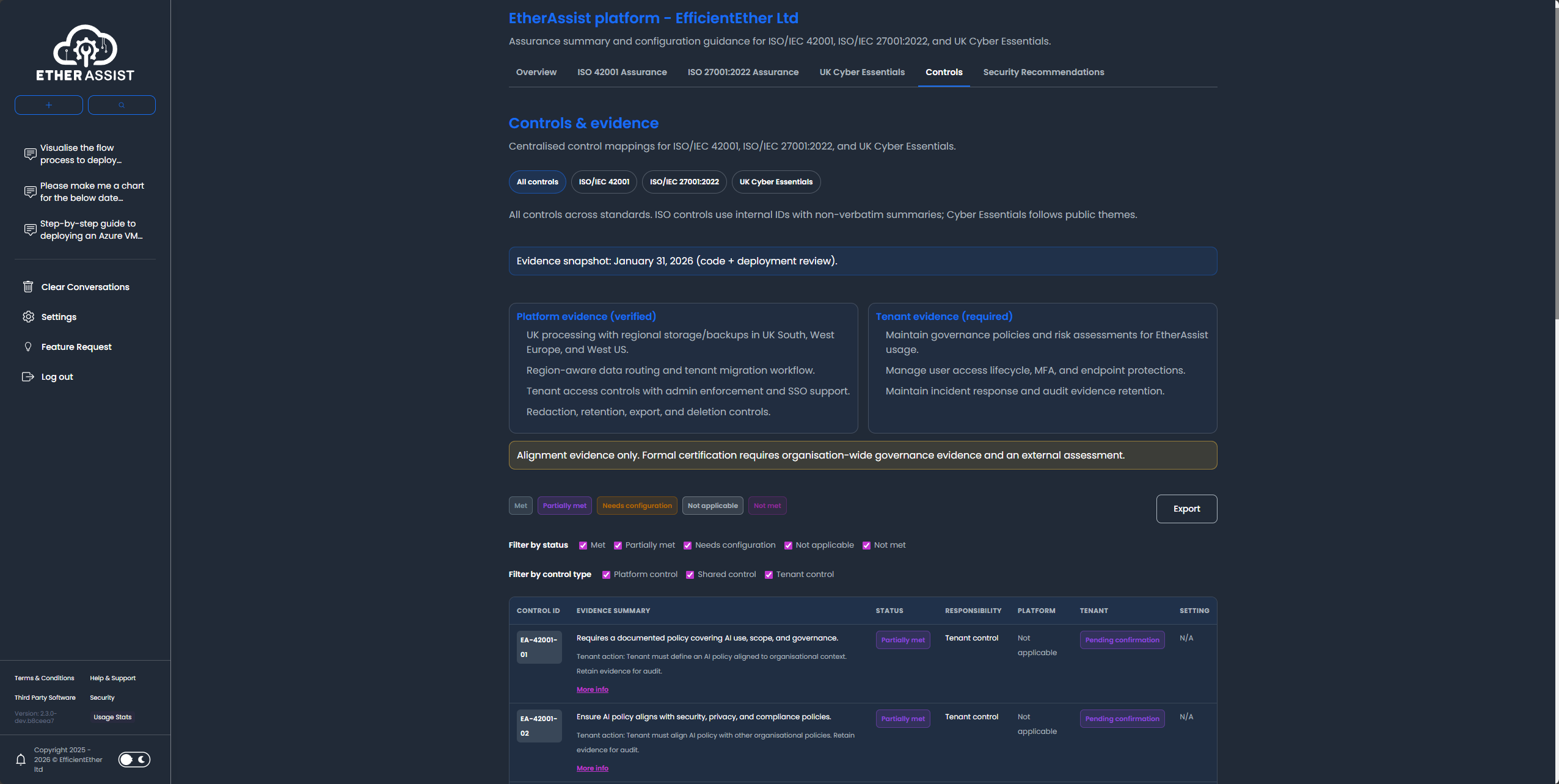Image resolution: width=1559 pixels, height=784 pixels.
Task: Click the Feature Request lightbulb icon
Action: coord(28,347)
